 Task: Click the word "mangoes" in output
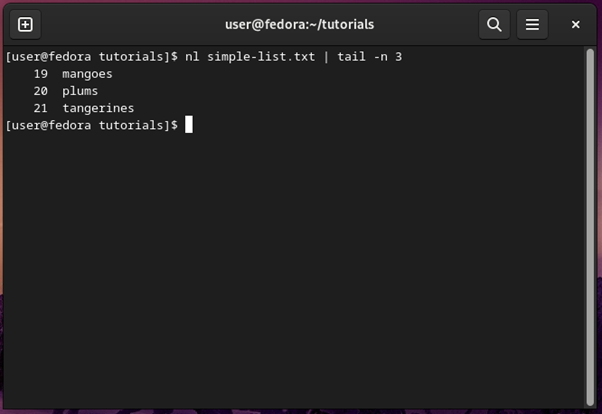[87, 74]
